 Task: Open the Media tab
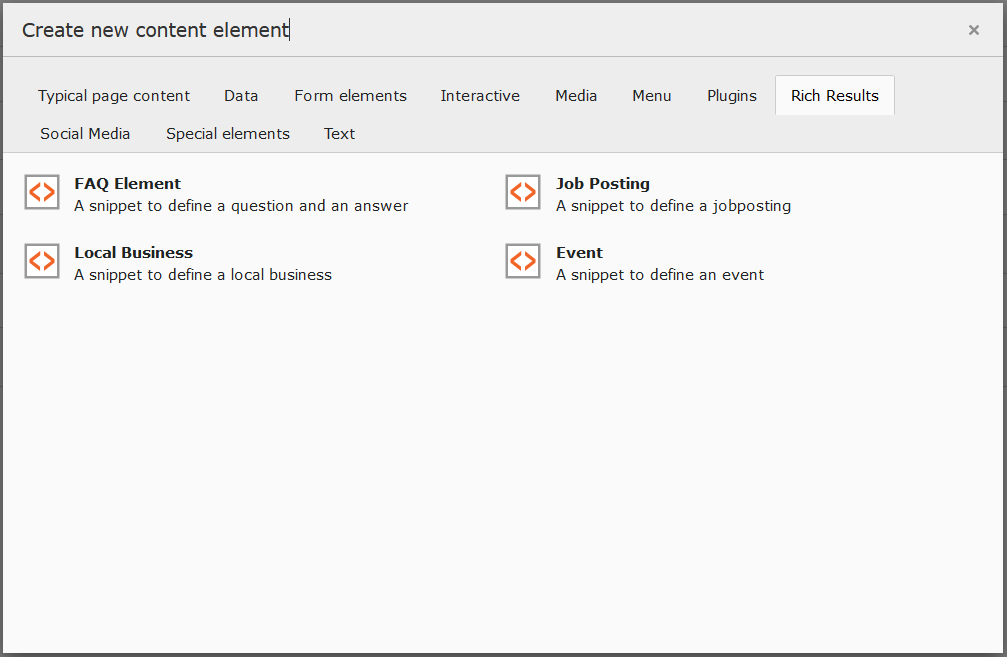click(576, 96)
